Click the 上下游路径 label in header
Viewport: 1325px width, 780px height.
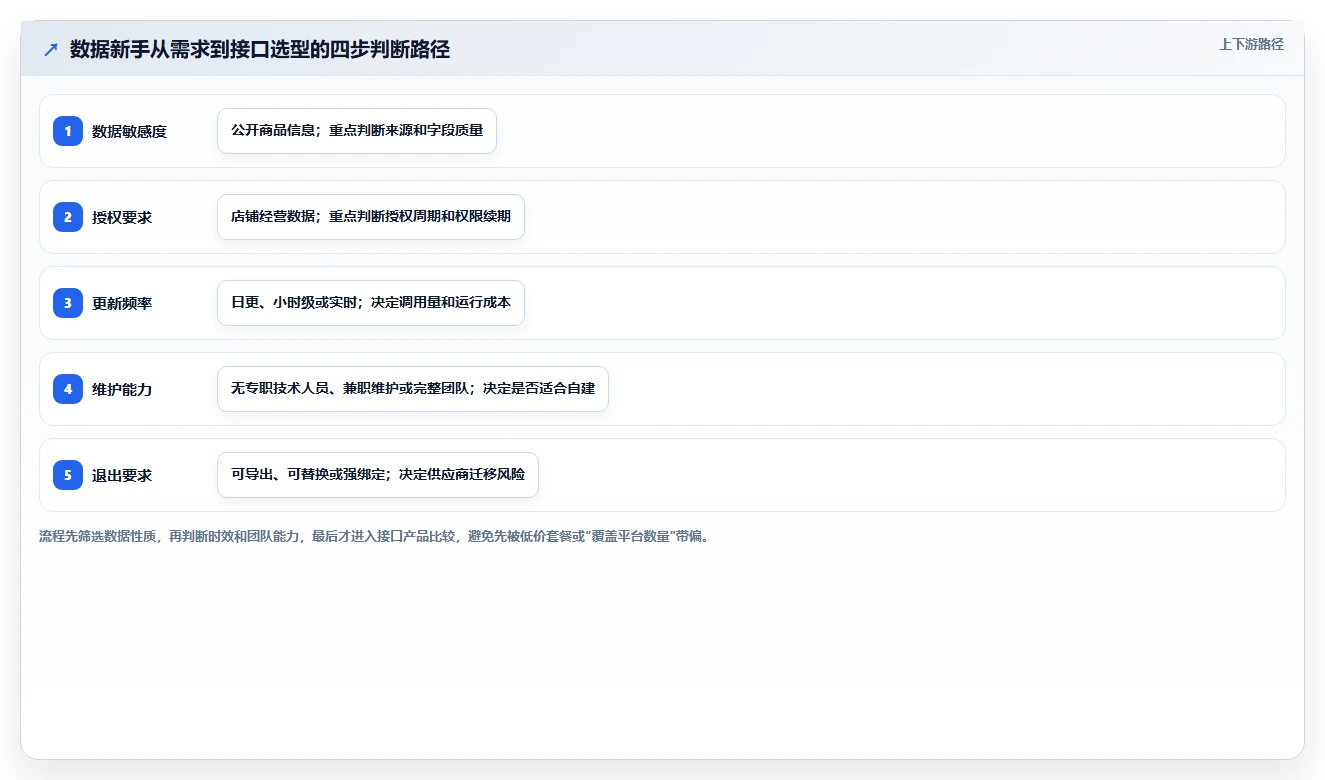pyautogui.click(x=1251, y=44)
